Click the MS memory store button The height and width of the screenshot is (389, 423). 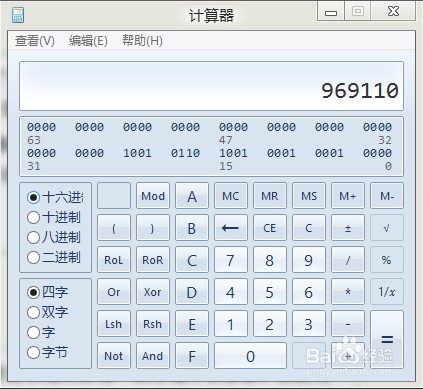(309, 196)
